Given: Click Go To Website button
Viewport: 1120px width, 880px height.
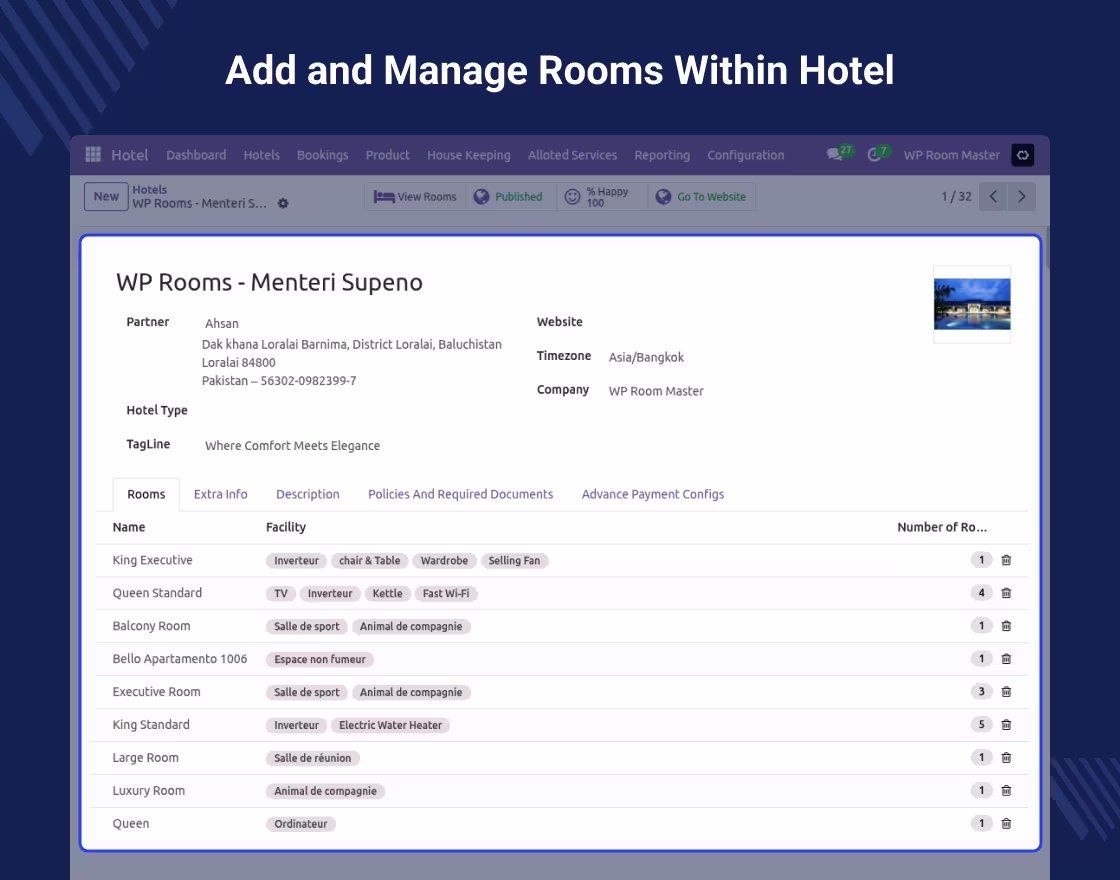Looking at the screenshot, I should (x=701, y=196).
